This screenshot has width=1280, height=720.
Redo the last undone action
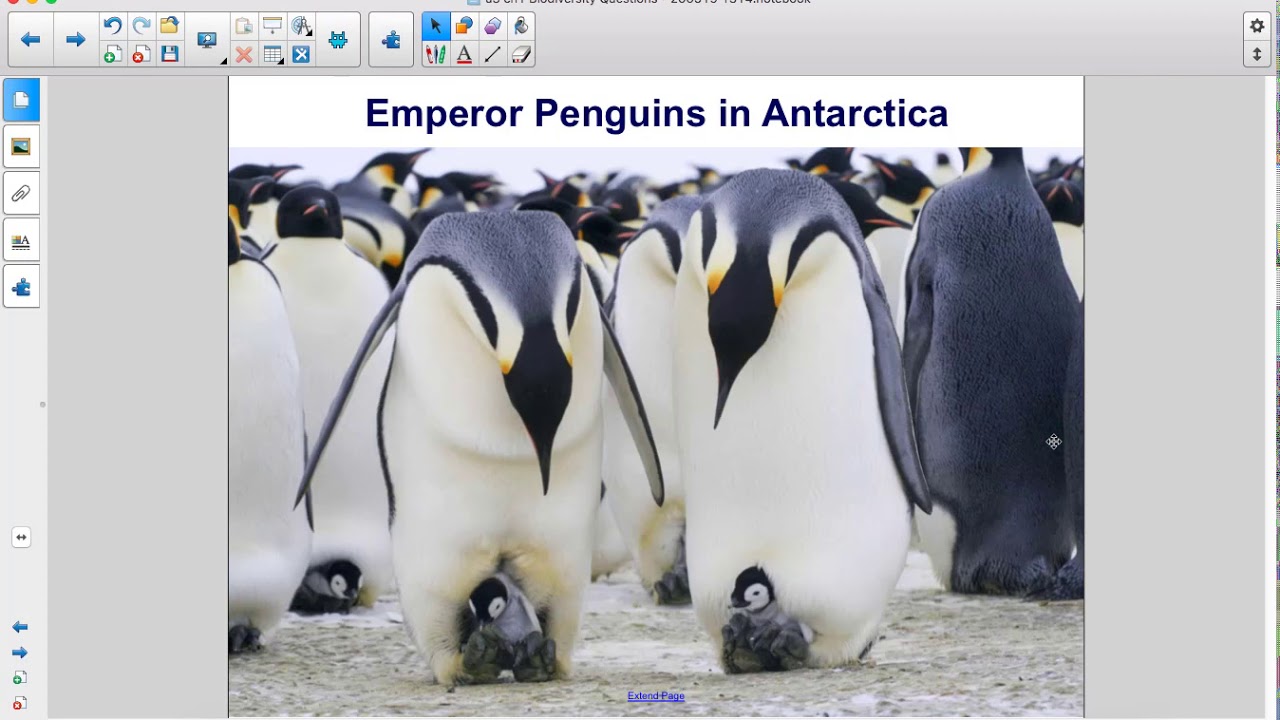(x=141, y=26)
